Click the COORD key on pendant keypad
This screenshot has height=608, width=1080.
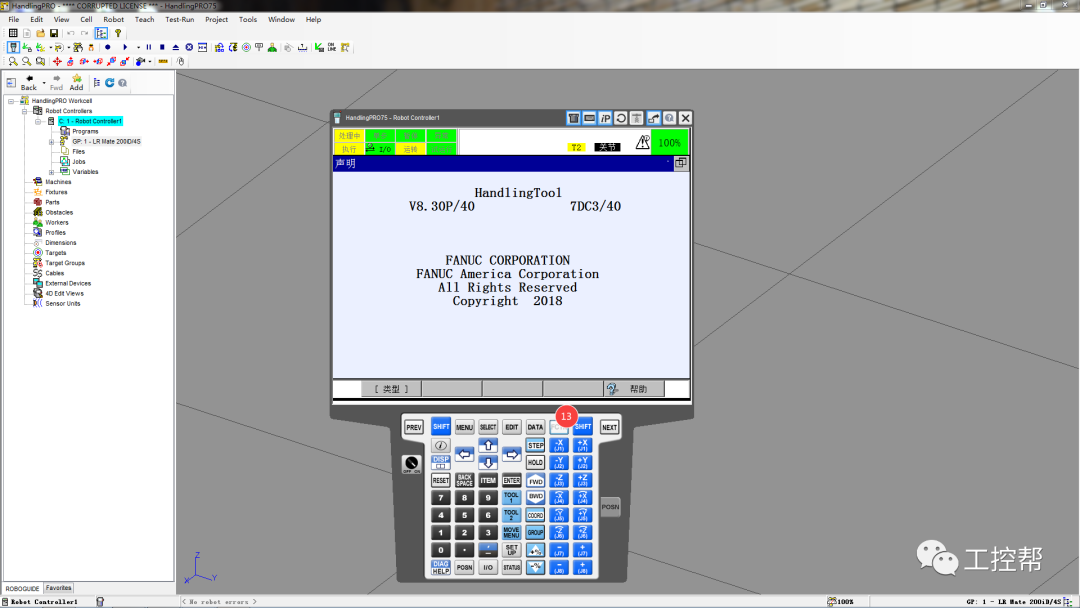[x=535, y=515]
